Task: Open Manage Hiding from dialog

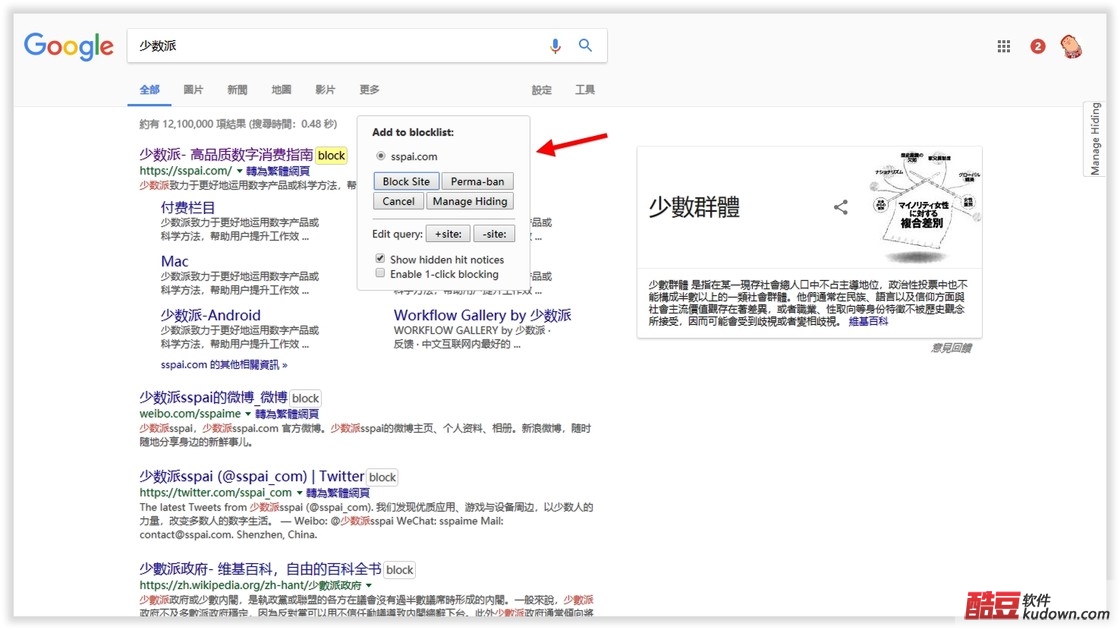Action: [470, 201]
